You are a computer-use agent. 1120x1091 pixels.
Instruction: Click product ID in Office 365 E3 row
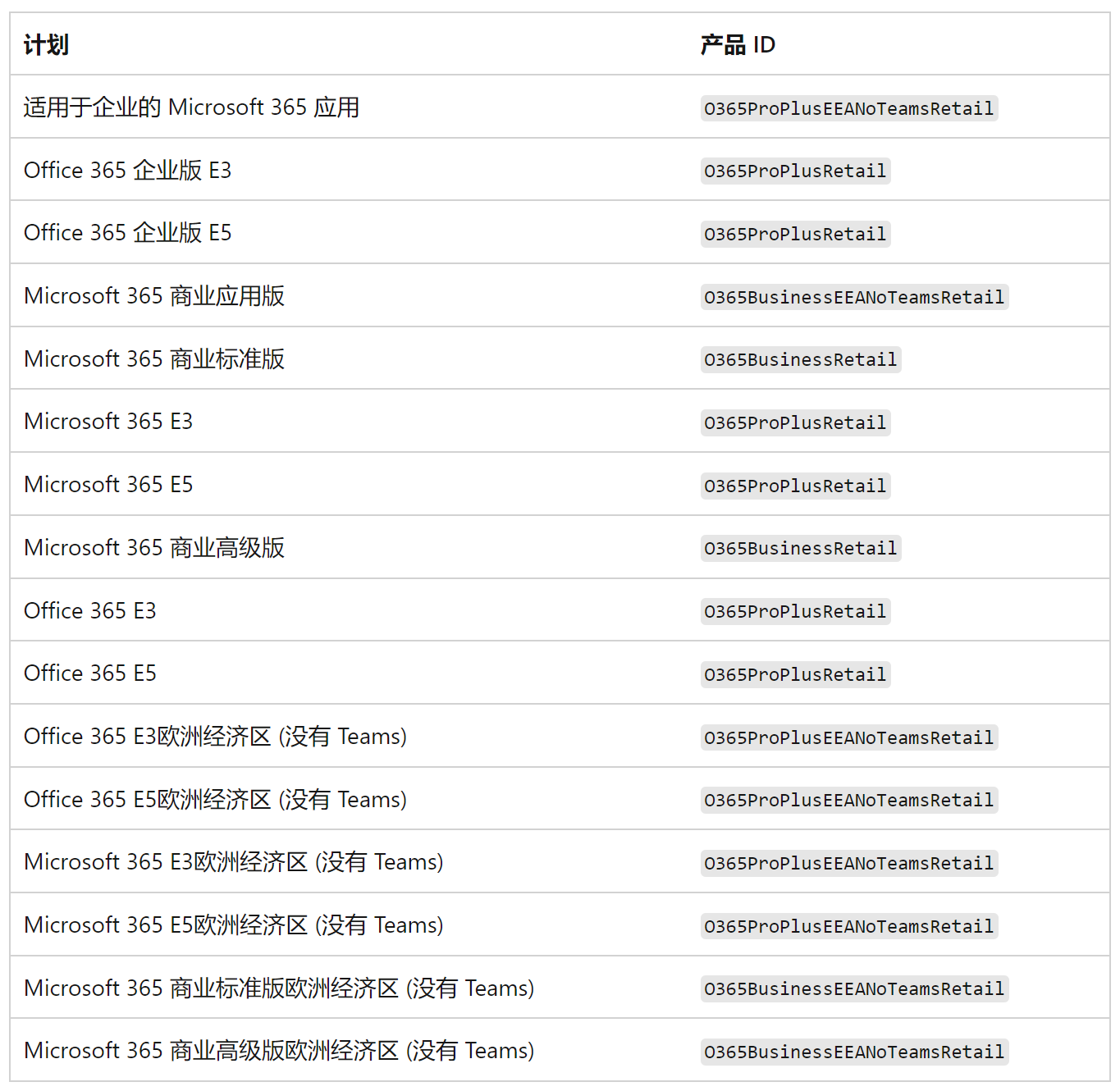coord(795,611)
